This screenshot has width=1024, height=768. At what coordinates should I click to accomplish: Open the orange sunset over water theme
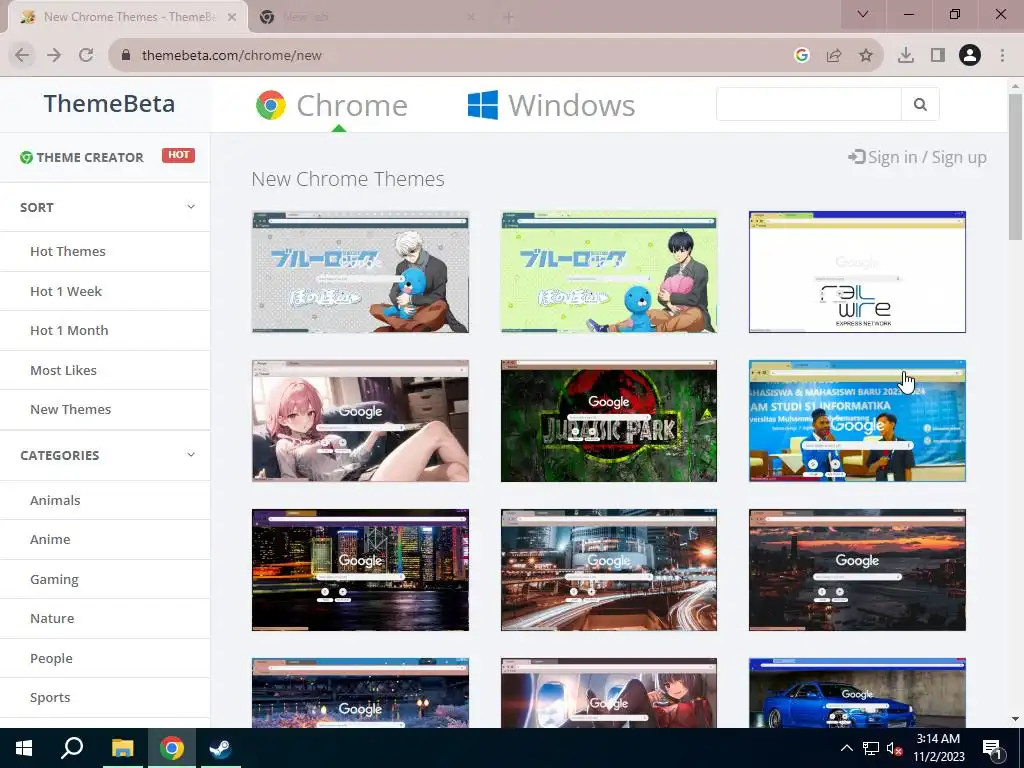point(857,570)
